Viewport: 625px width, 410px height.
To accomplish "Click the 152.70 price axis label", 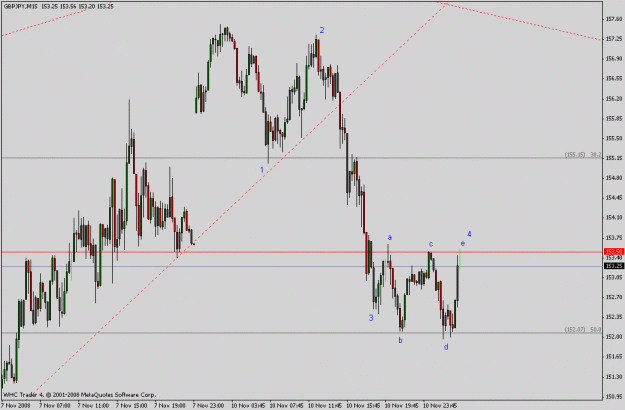I will (x=614, y=297).
